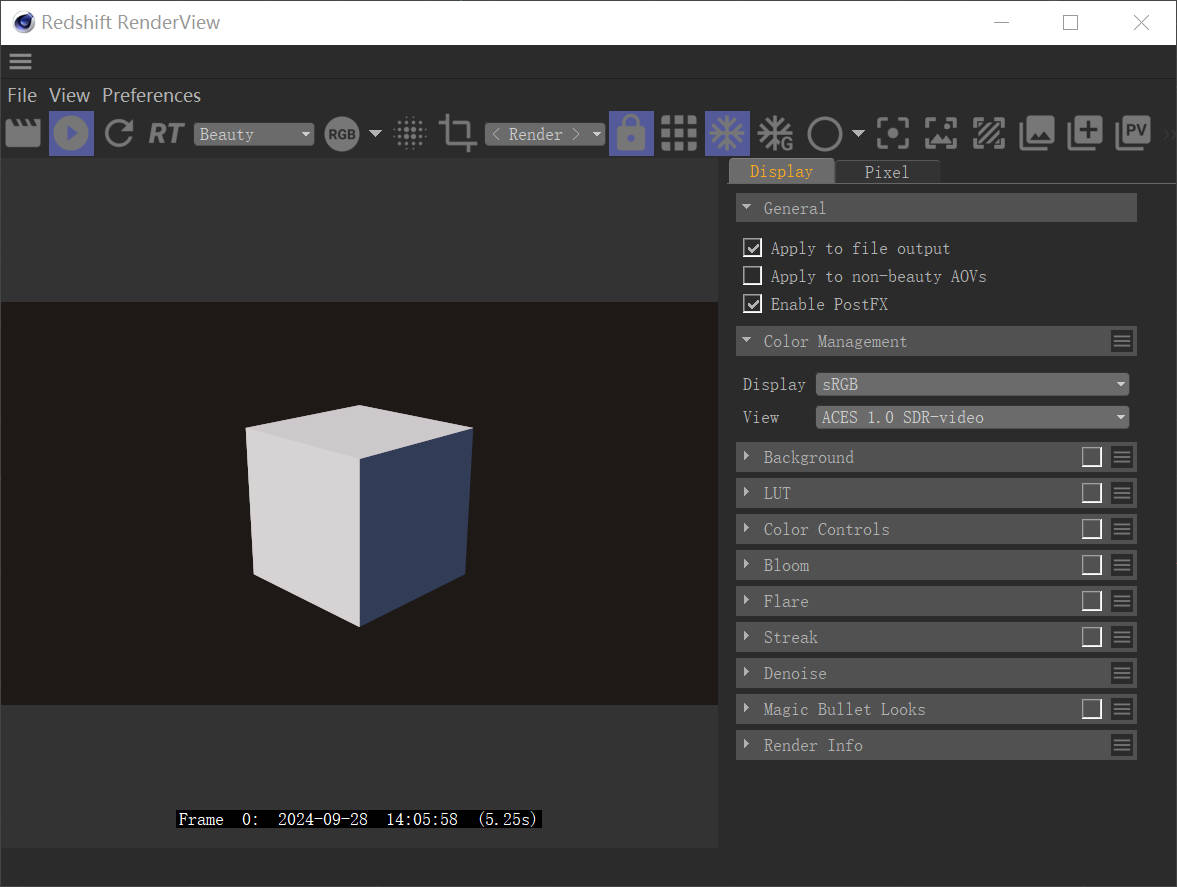Uncheck Apply to file output
Screen dimensions: 1177x887
click(752, 247)
